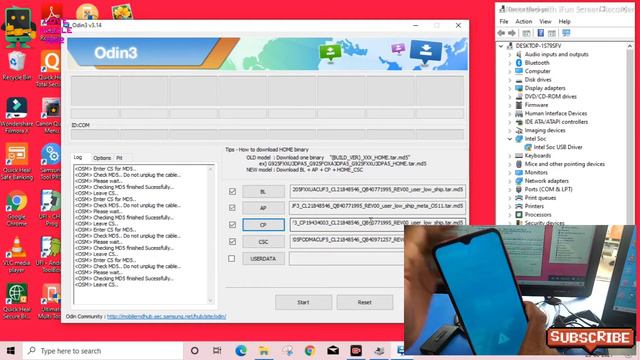Open the View menu in Device Manager
This screenshot has height=360, width=640.
[x=545, y=22]
